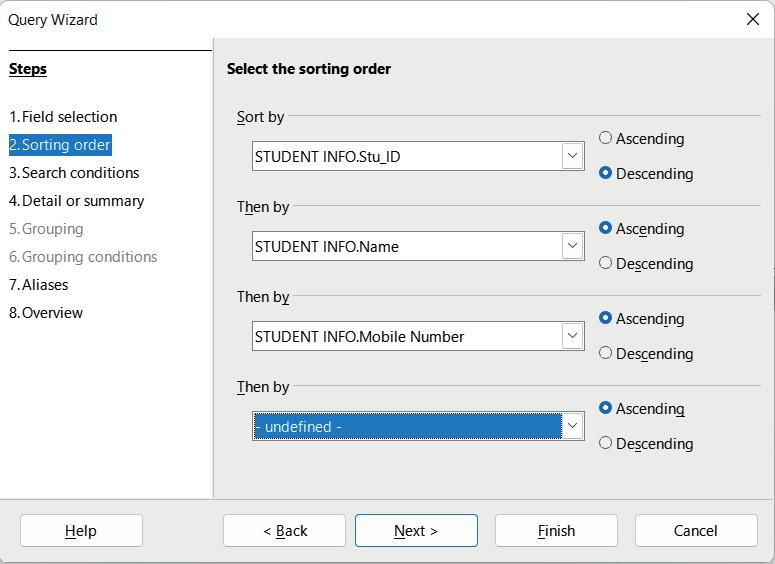Expand the STUDENT INFO.Name dropdown arrow
775x564 pixels.
point(572,246)
